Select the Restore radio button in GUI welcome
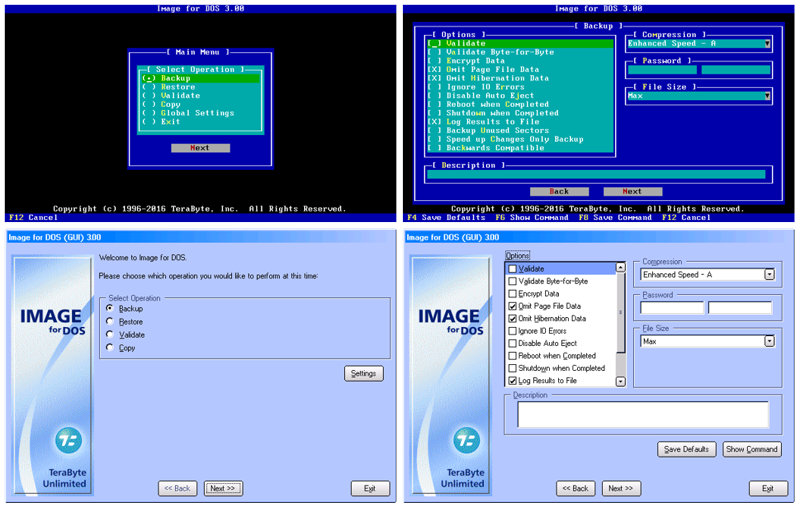Screen dimensions: 800x509 click(110, 321)
